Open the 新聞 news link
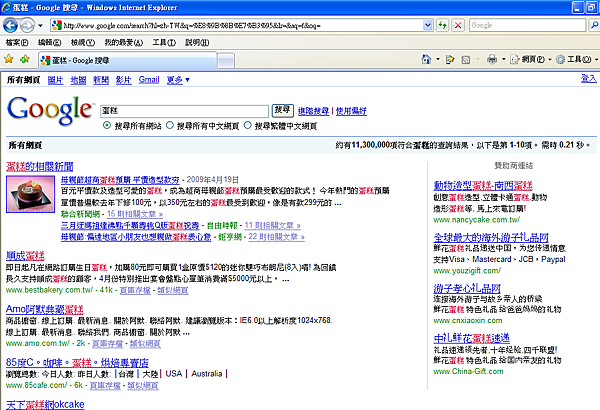 (x=101, y=80)
